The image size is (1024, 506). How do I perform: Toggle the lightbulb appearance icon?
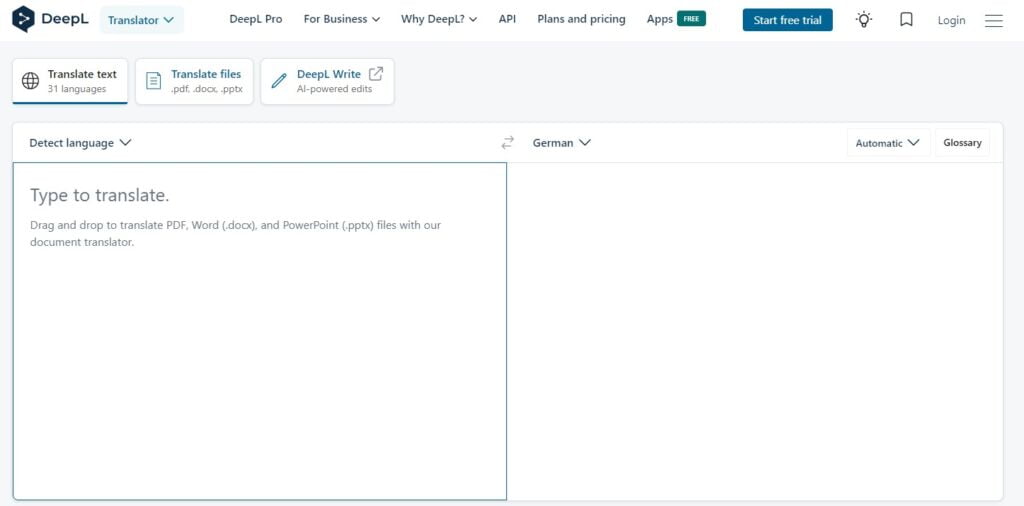pyautogui.click(x=864, y=20)
